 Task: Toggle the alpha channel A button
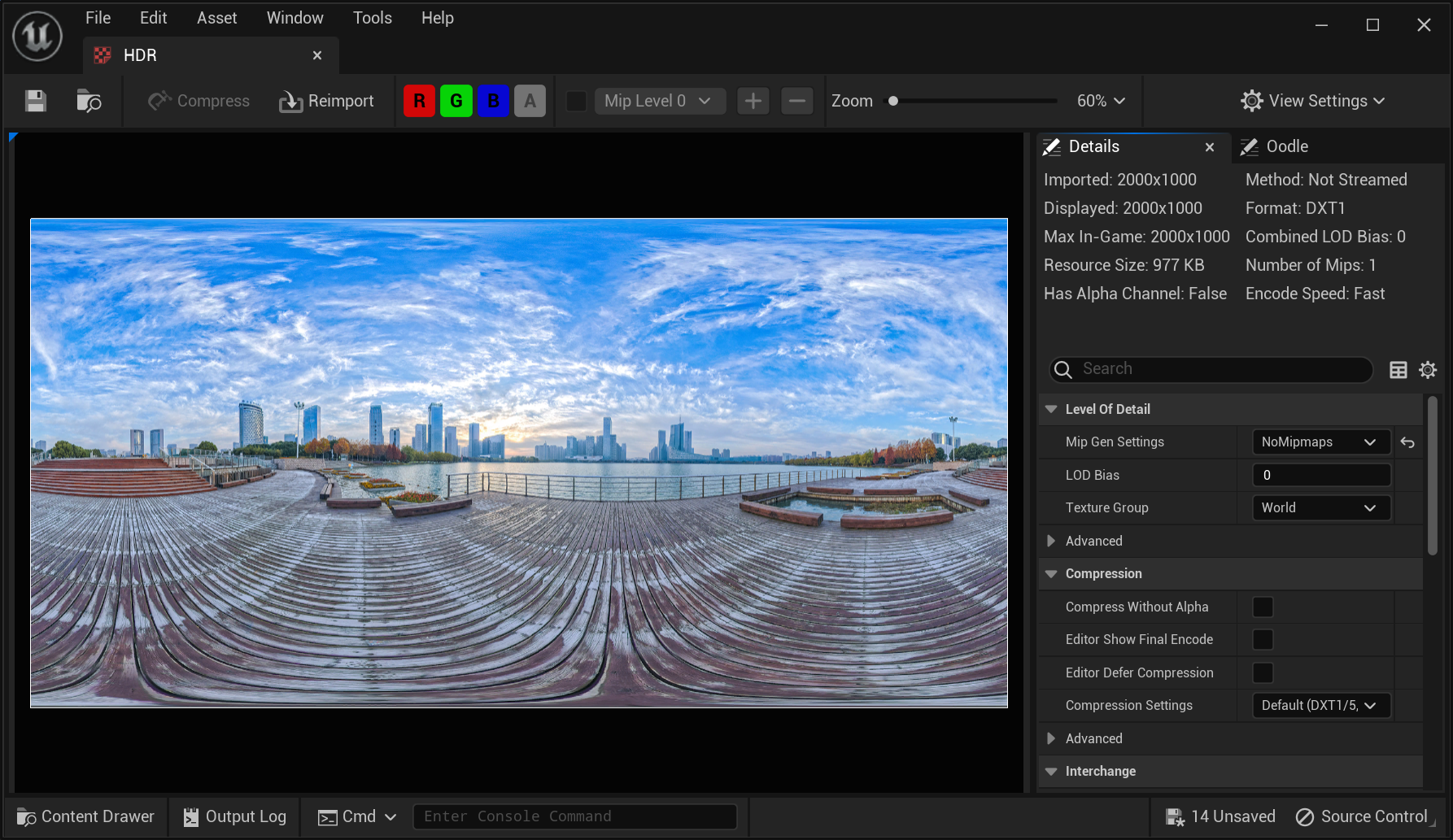click(530, 101)
